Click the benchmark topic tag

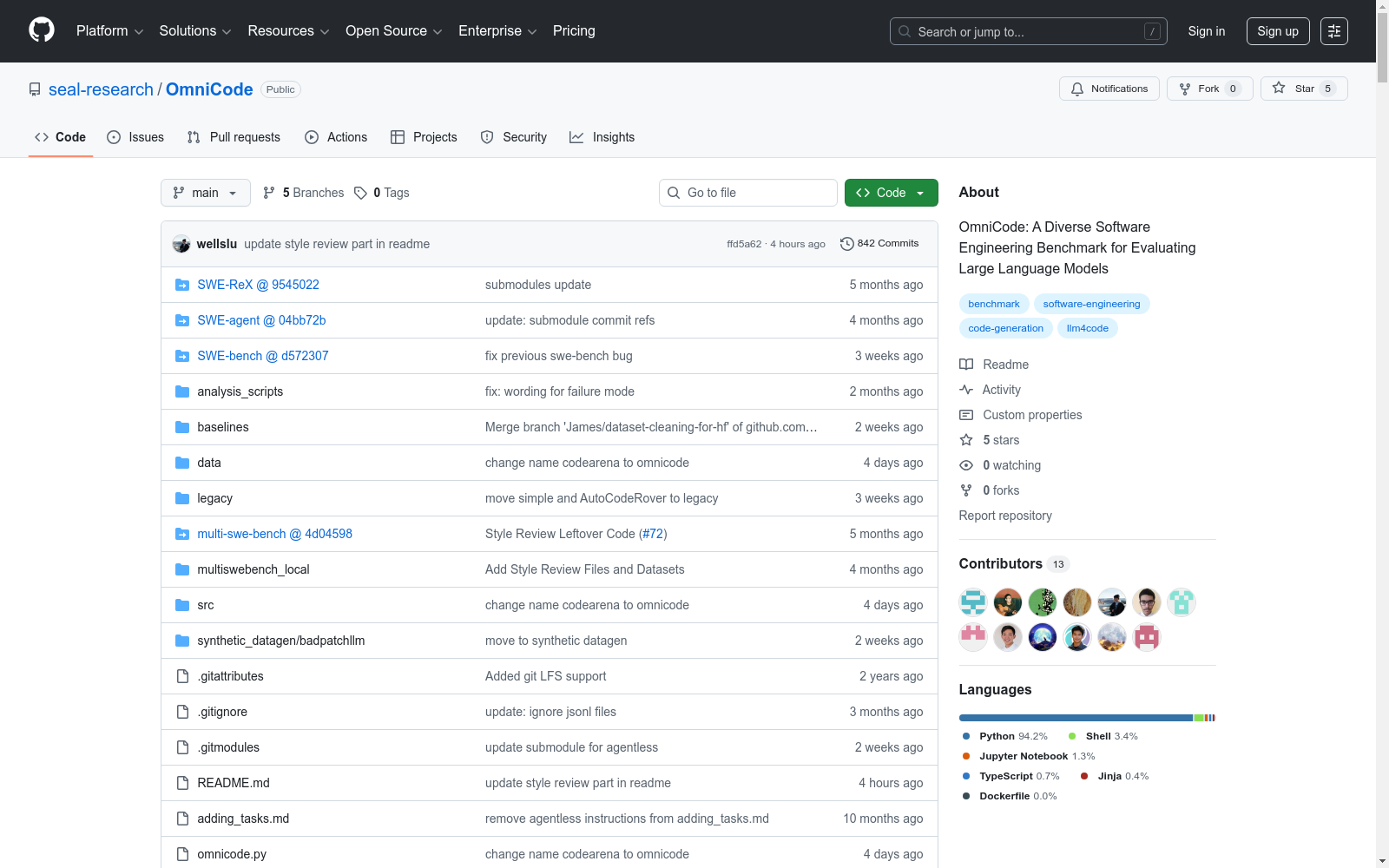(x=994, y=304)
